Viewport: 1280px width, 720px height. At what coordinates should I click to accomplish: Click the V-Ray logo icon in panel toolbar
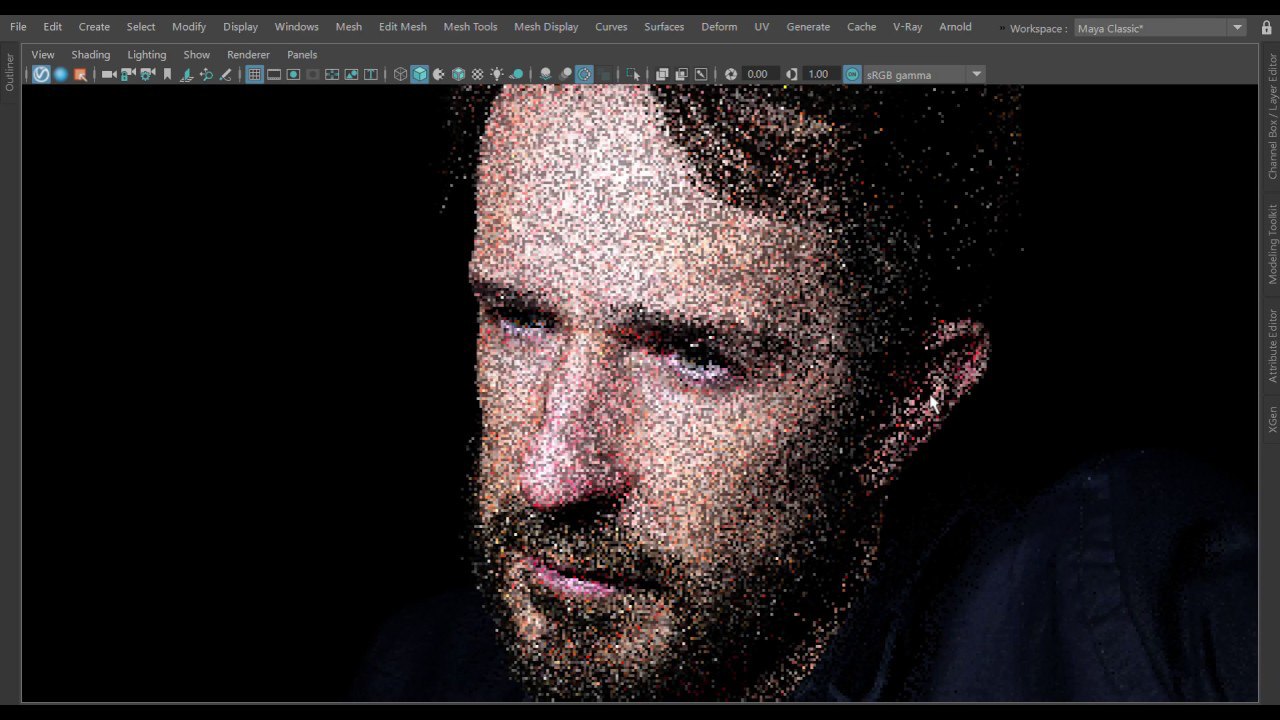click(x=40, y=74)
